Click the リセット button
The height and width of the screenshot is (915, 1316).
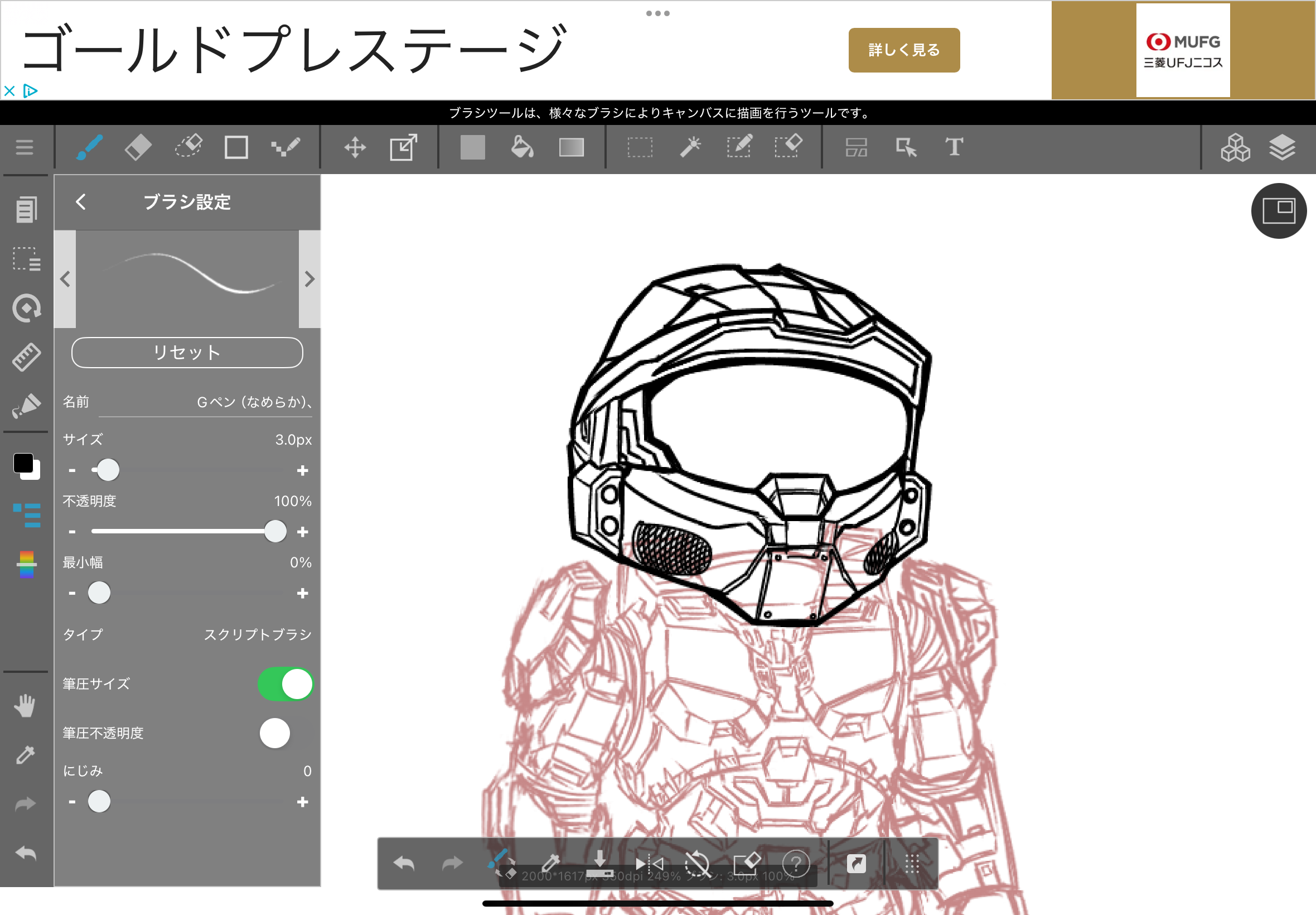pos(187,352)
